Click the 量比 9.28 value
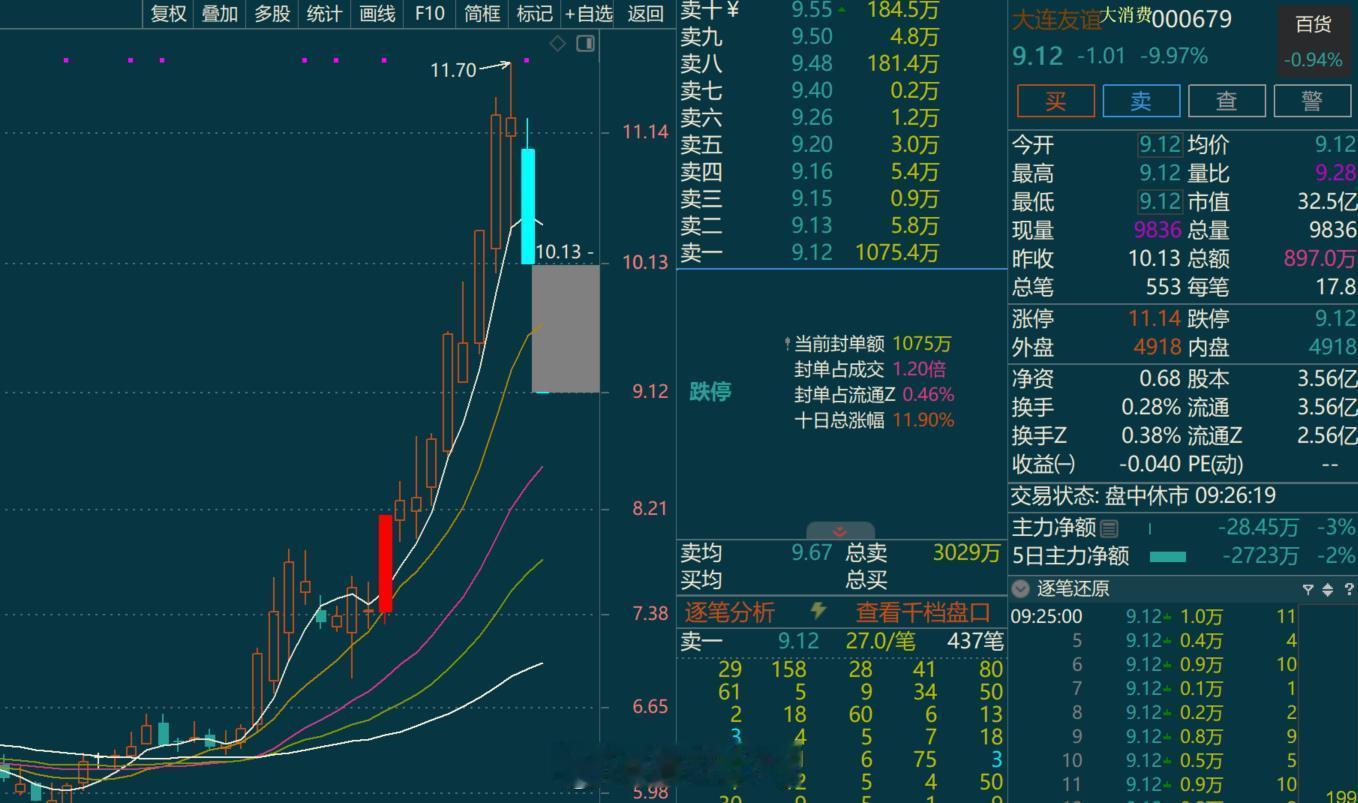Viewport: 1358px width, 803px height. click(1336, 173)
